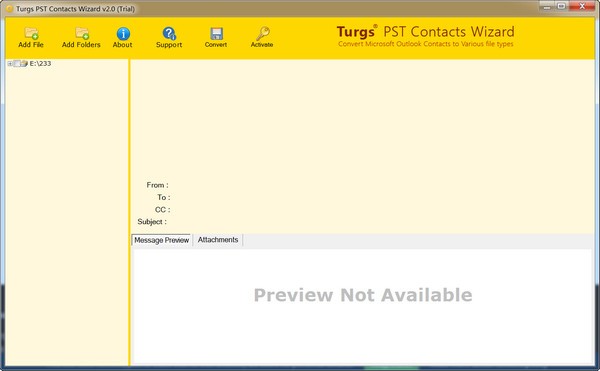Click the app icon in title bar
The height and width of the screenshot is (371, 600).
pyautogui.click(x=10, y=9)
